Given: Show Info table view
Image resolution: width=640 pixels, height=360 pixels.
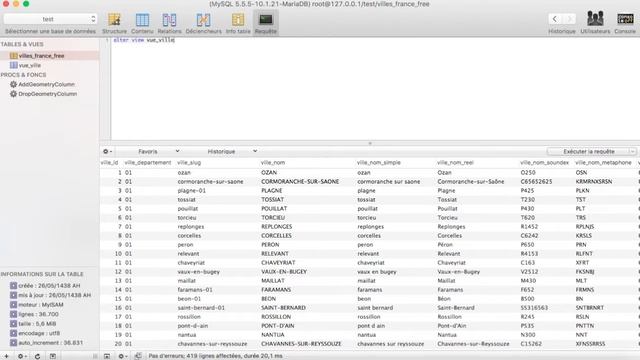Looking at the screenshot, I should (x=238, y=23).
